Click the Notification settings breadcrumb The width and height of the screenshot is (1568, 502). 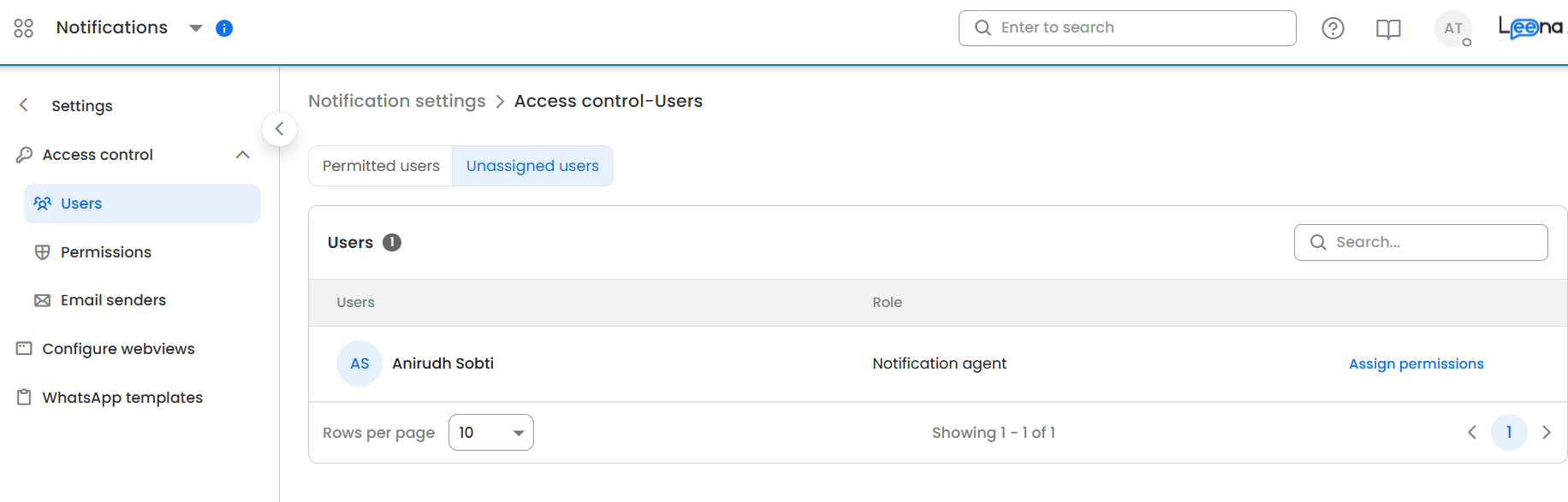396,101
